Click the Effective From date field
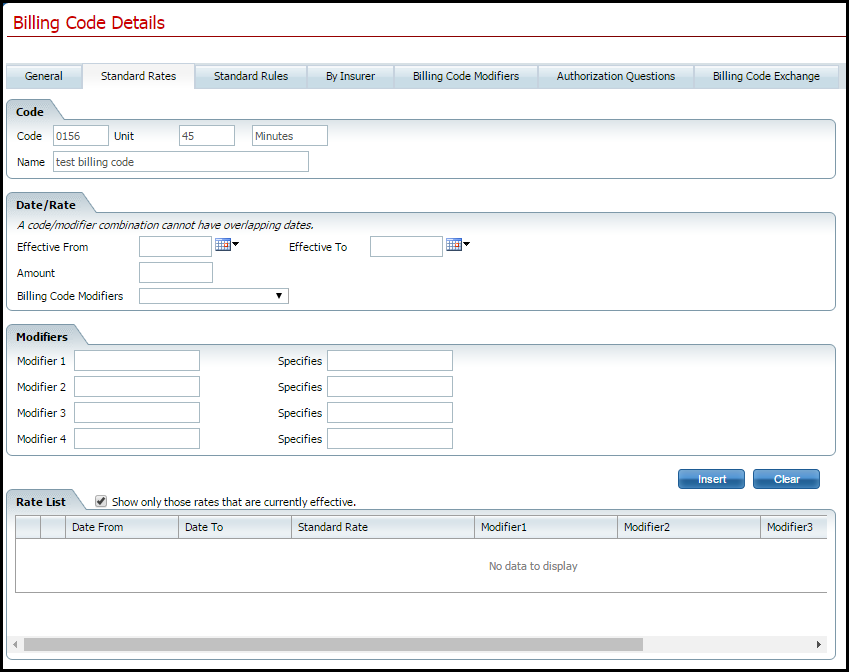The width and height of the screenshot is (849, 672). click(176, 247)
